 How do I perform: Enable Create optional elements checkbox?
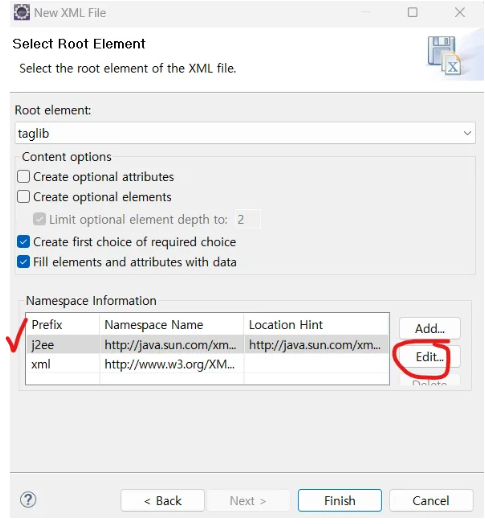(x=23, y=197)
